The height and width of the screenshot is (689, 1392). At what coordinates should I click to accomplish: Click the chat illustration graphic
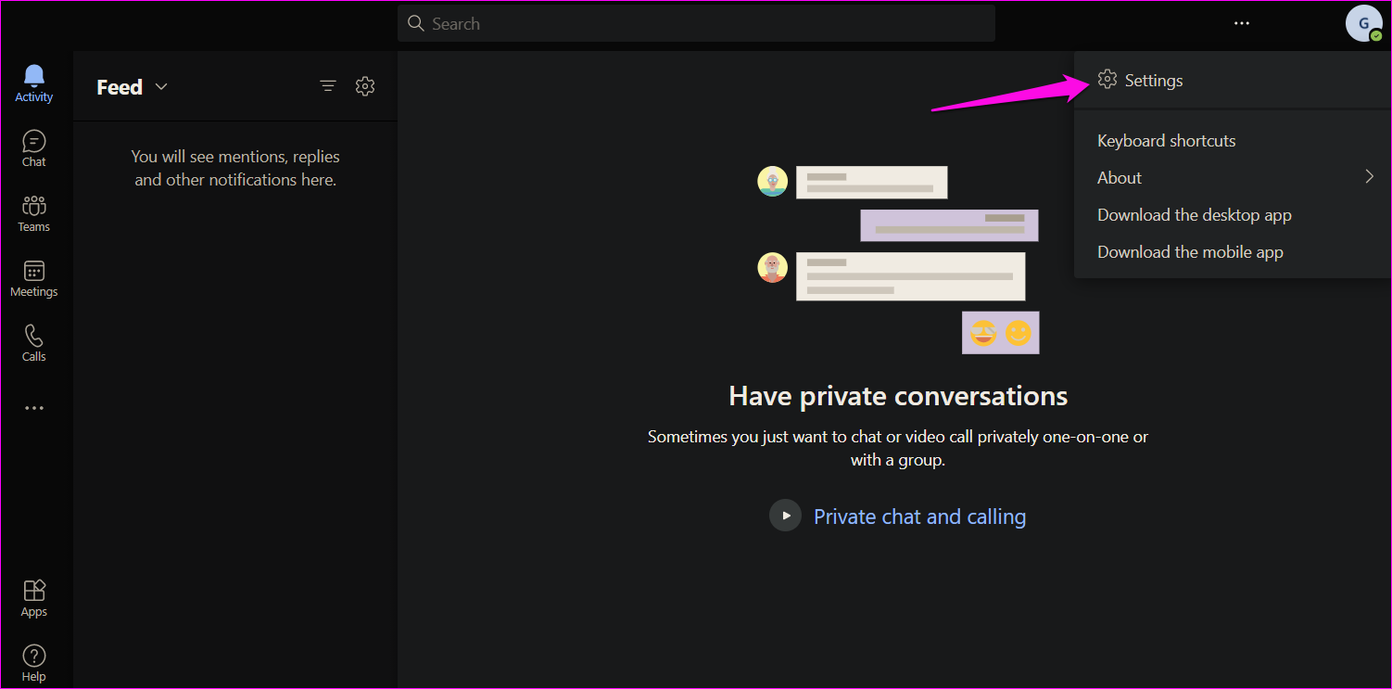click(898, 260)
